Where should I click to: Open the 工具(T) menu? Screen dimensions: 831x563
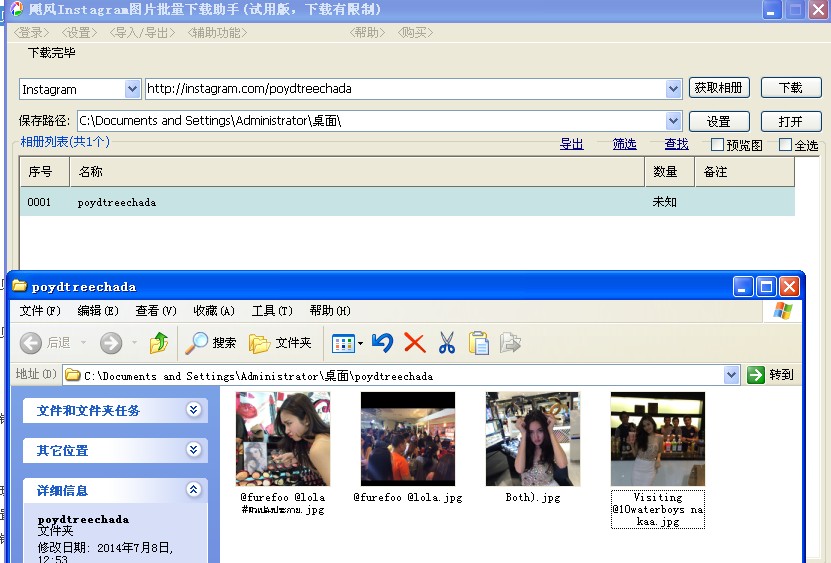click(272, 311)
